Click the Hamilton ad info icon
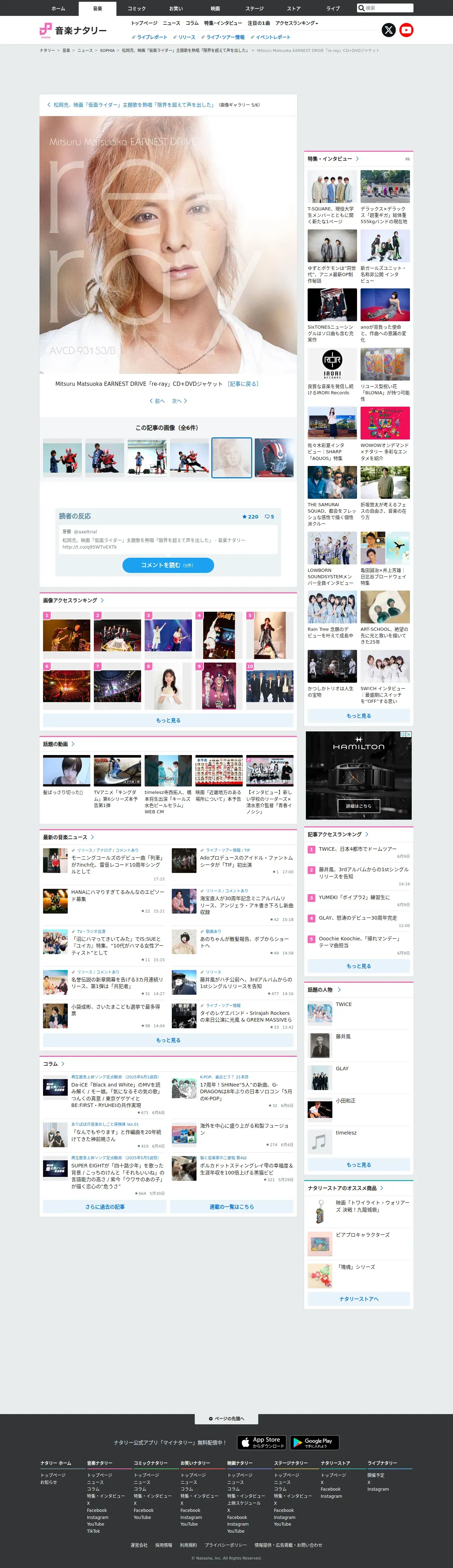 [403, 734]
